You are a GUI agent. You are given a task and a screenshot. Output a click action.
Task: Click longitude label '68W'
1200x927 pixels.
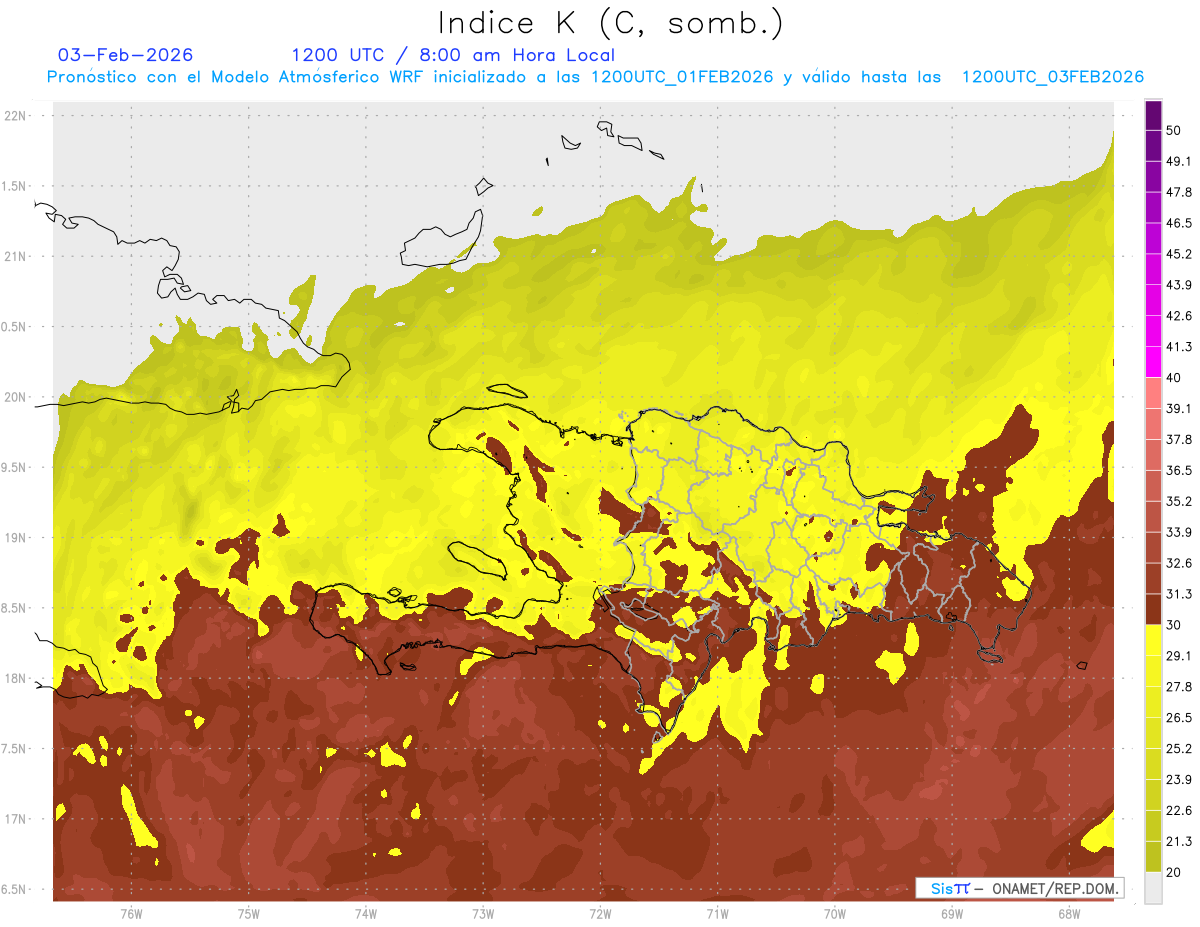click(1069, 914)
